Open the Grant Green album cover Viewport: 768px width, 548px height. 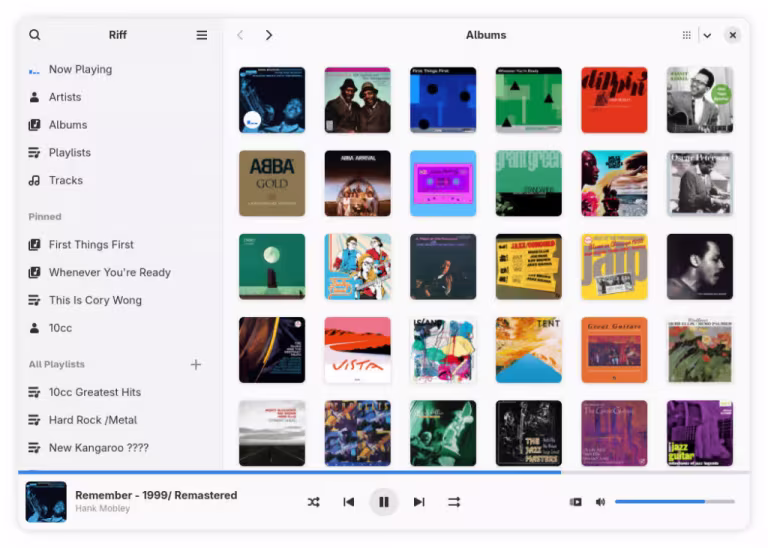pos(528,183)
